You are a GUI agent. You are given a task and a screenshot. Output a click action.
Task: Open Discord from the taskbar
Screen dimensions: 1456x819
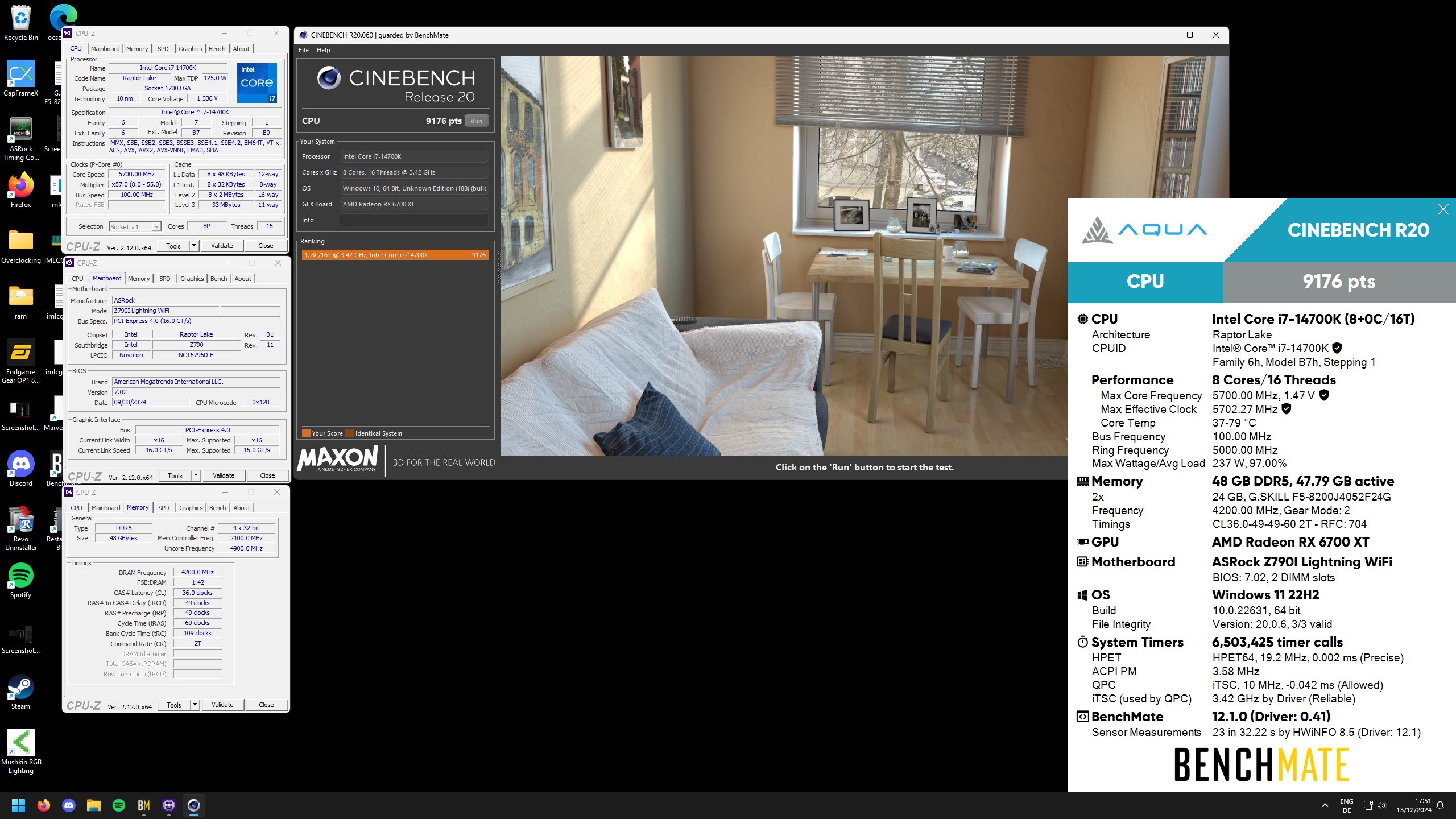69,805
